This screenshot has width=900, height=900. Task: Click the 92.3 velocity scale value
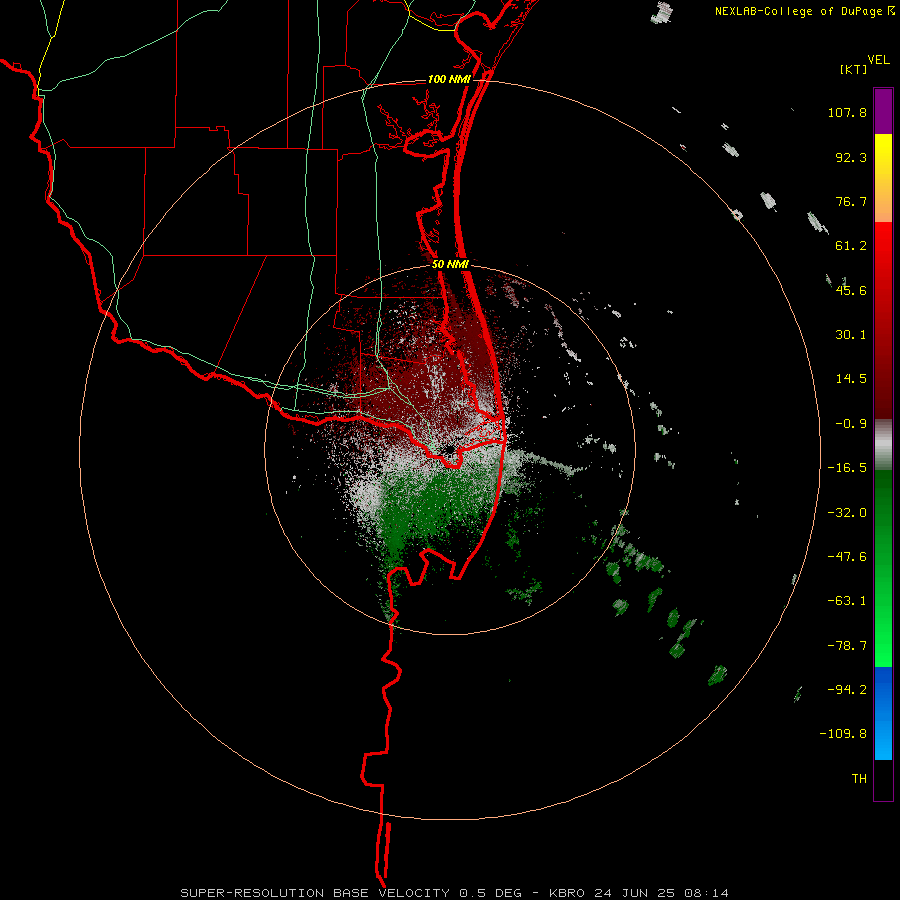pos(851,157)
